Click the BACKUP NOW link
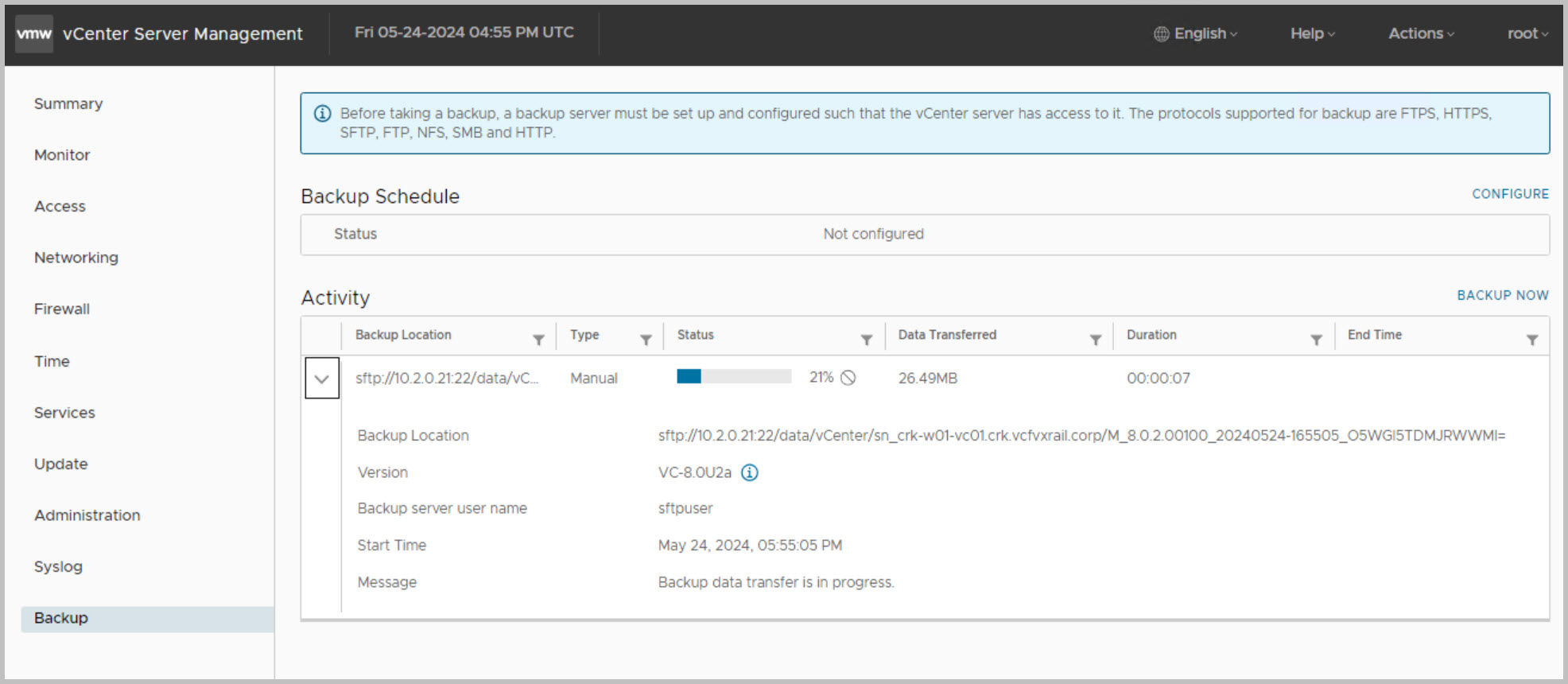This screenshot has width=1568, height=684. point(1502,295)
